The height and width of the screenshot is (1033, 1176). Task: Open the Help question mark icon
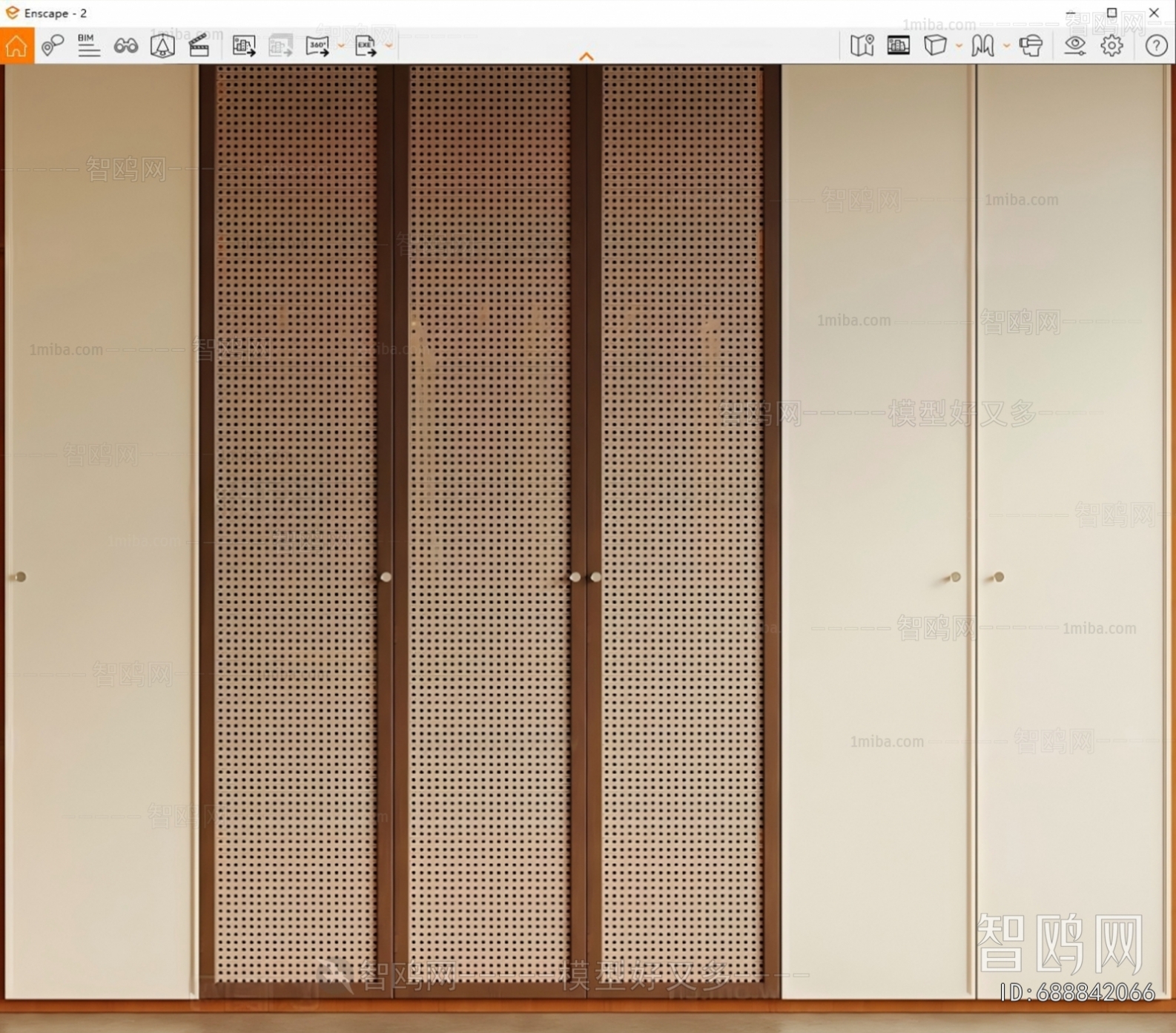pos(1156,46)
